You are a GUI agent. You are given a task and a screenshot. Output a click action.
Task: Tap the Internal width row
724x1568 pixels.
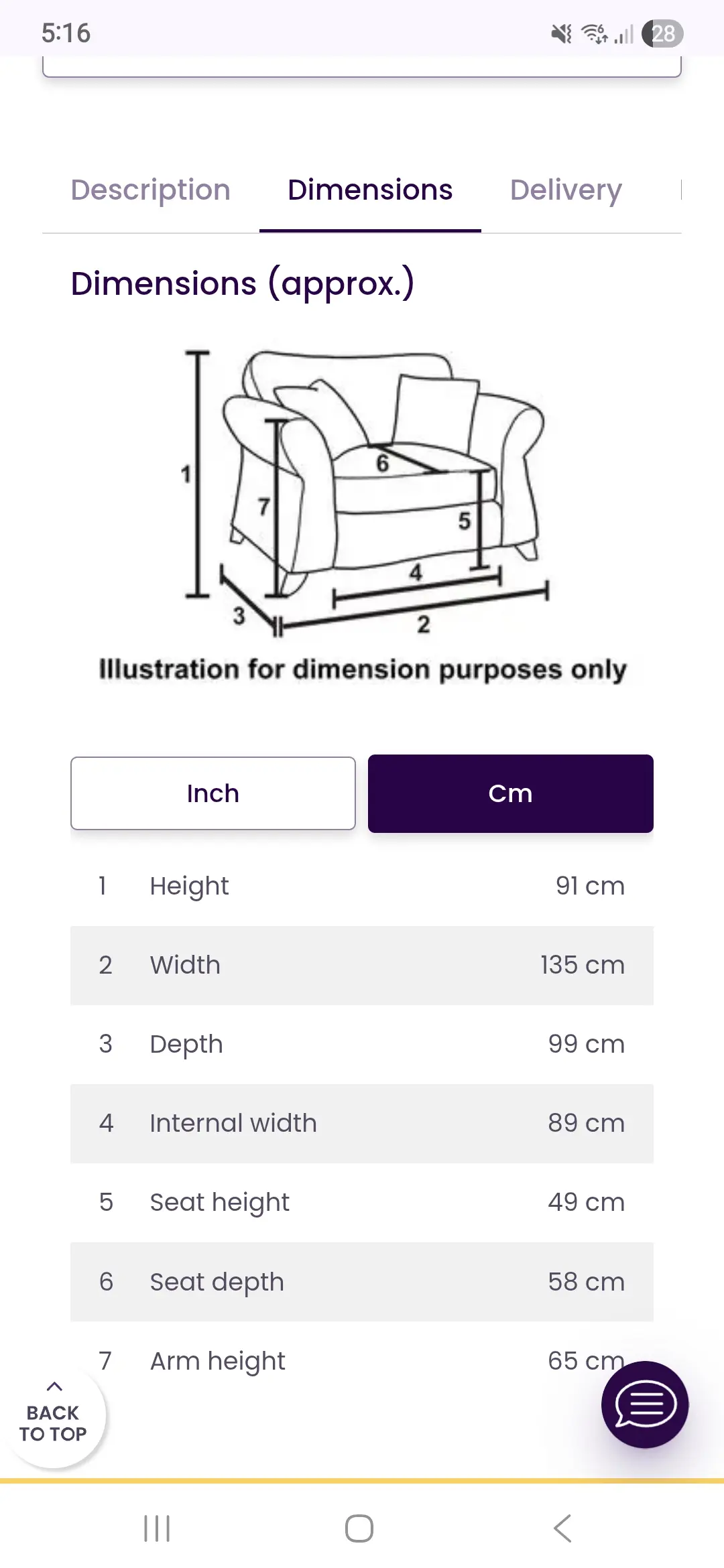(362, 1123)
